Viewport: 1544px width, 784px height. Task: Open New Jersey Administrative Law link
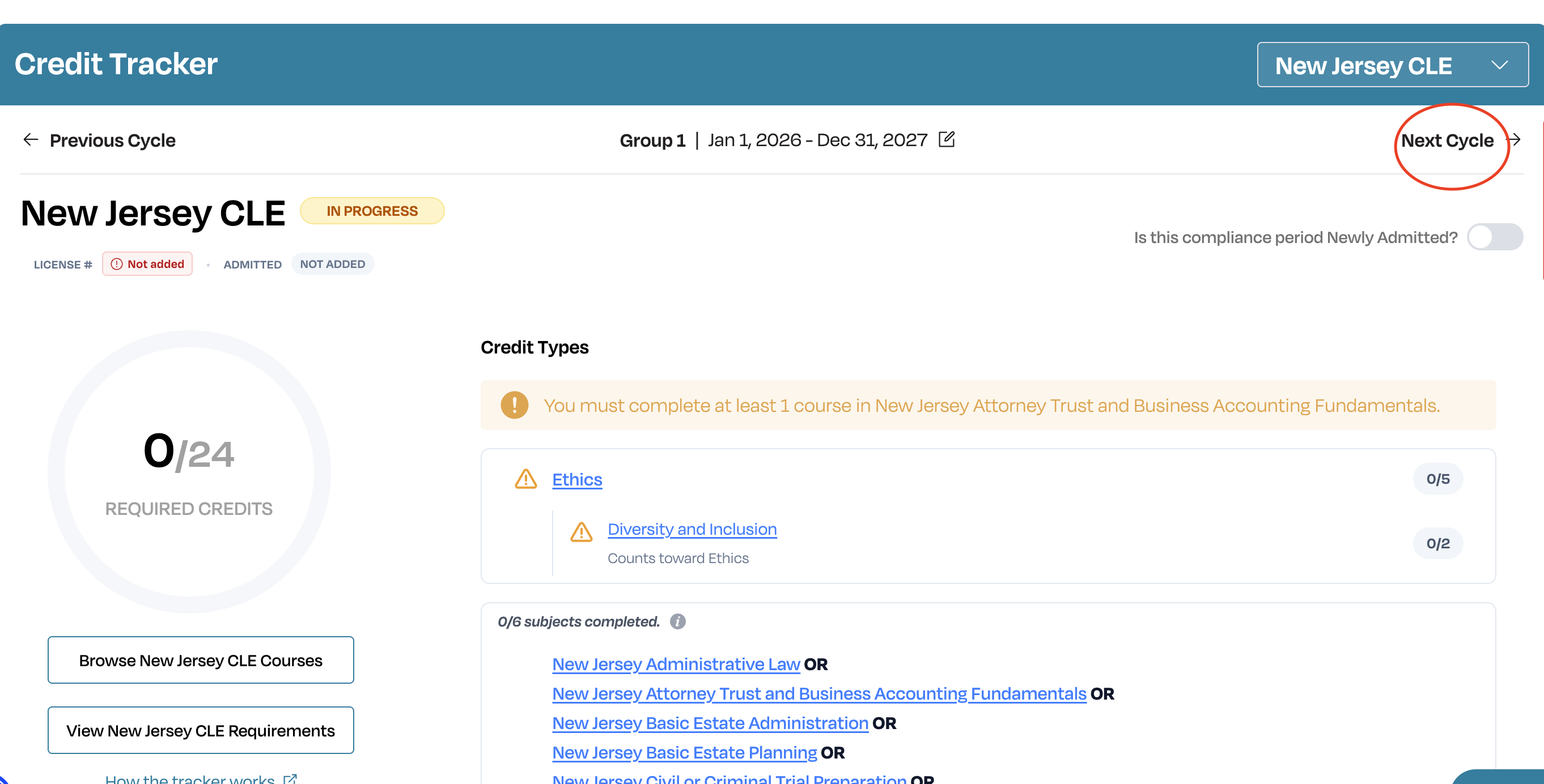point(676,663)
